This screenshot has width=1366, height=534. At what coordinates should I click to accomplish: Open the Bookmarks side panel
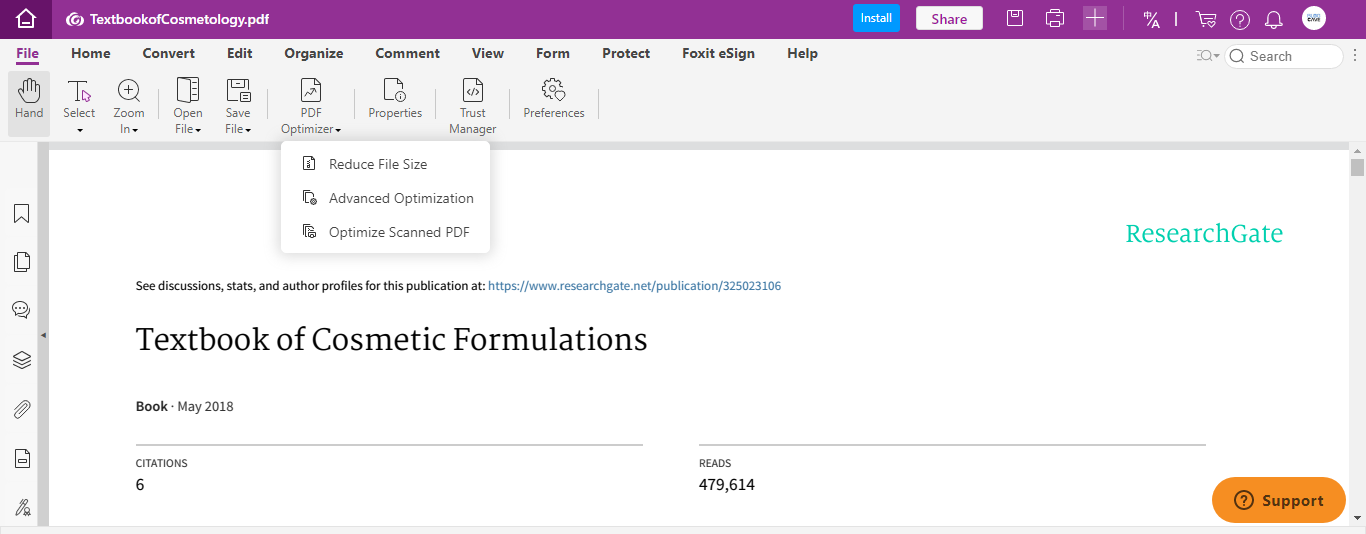tap(21, 213)
